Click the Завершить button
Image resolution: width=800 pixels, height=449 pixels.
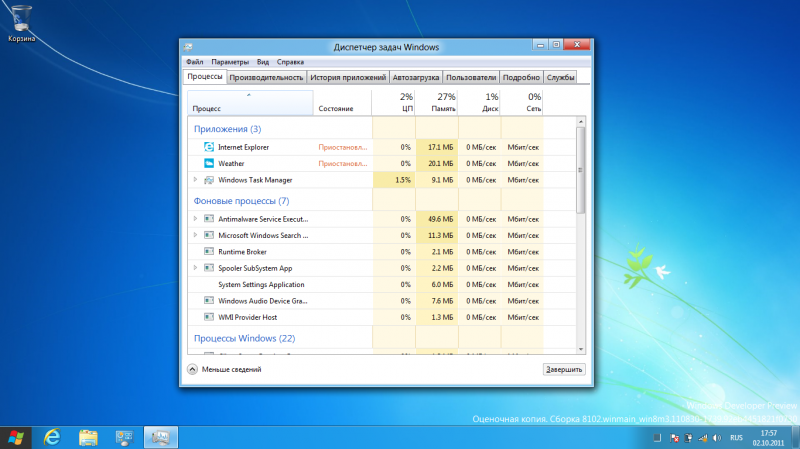[x=563, y=369]
